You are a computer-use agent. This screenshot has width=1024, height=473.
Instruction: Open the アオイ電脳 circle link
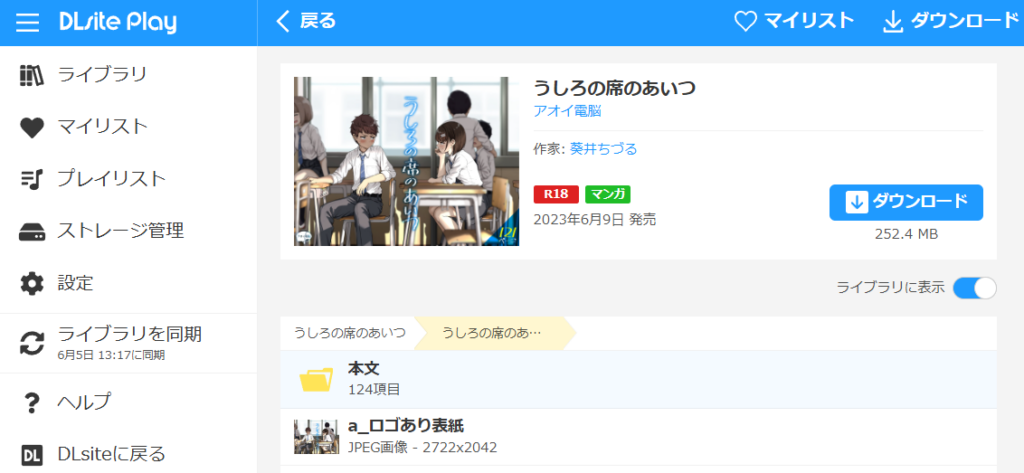click(x=567, y=111)
